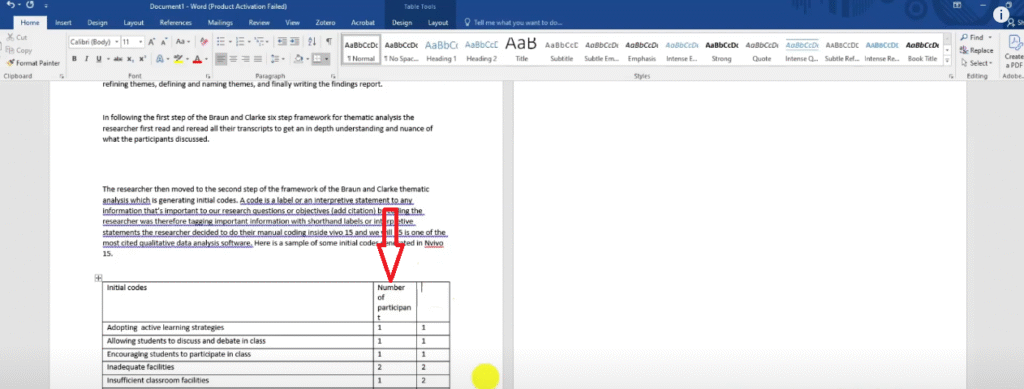Align text right
Viewport: 1024px width, 389px height.
tap(246, 59)
